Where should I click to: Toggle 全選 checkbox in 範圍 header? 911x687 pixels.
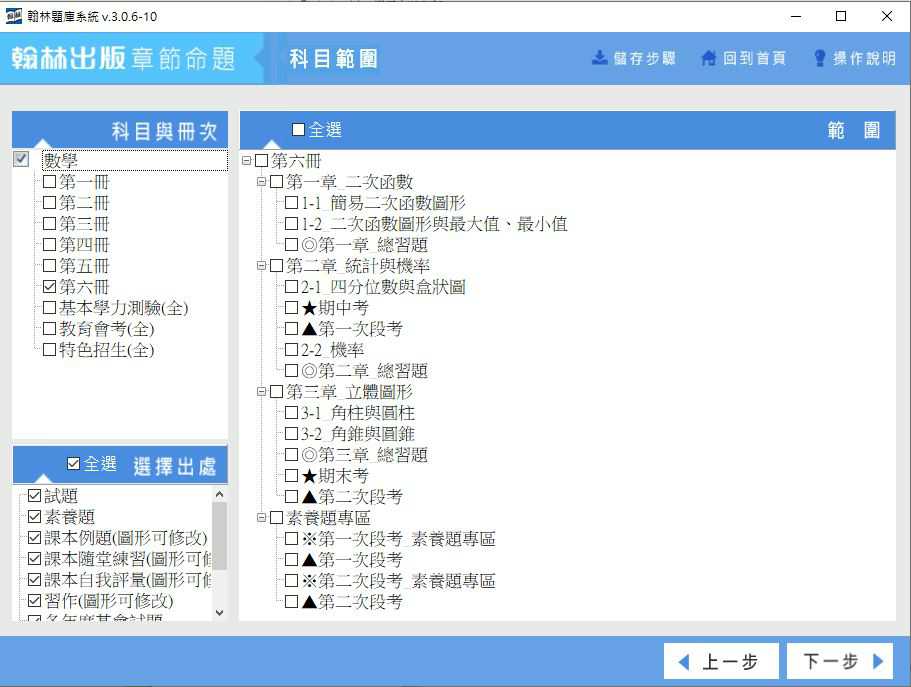[x=298, y=130]
